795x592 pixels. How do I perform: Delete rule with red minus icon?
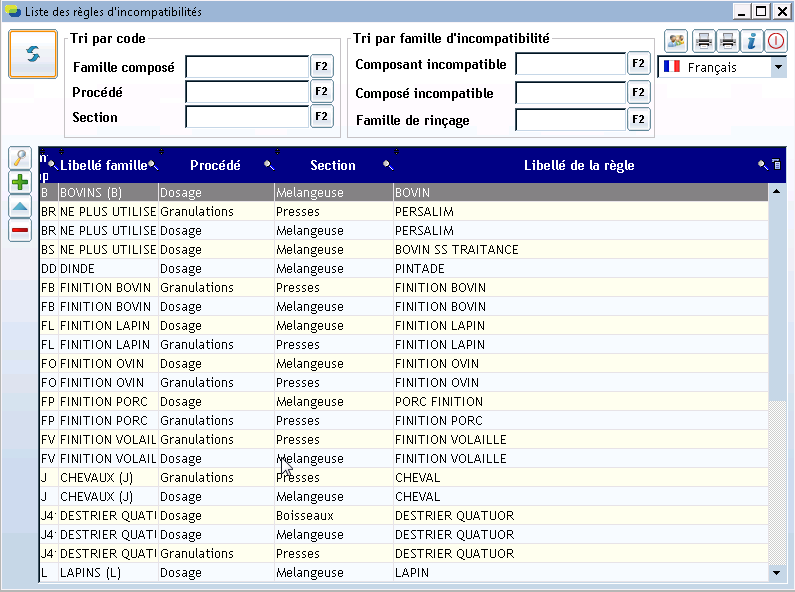(20, 231)
